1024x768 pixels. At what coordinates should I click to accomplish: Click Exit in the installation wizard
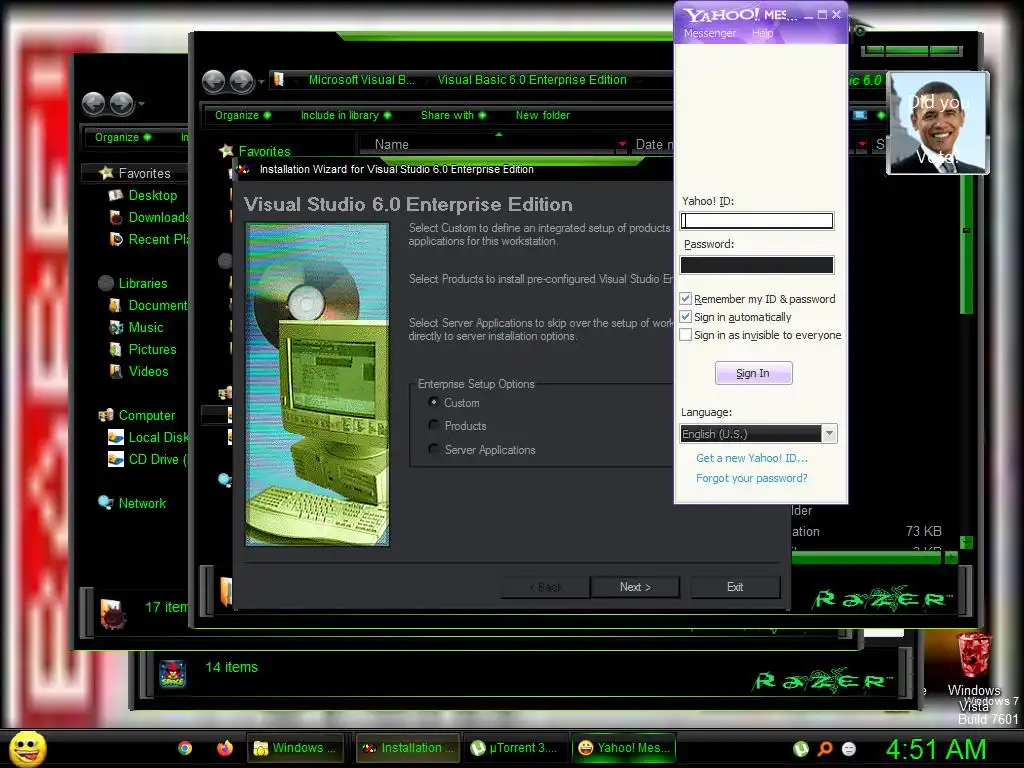point(735,587)
